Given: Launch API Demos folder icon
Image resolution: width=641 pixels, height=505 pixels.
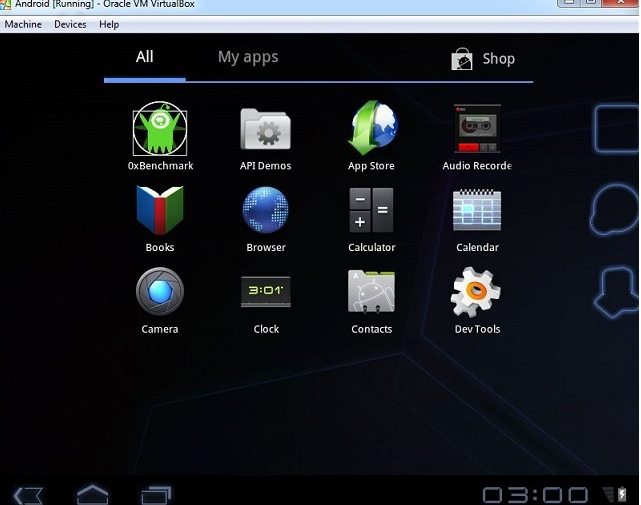Looking at the screenshot, I should click(x=266, y=129).
